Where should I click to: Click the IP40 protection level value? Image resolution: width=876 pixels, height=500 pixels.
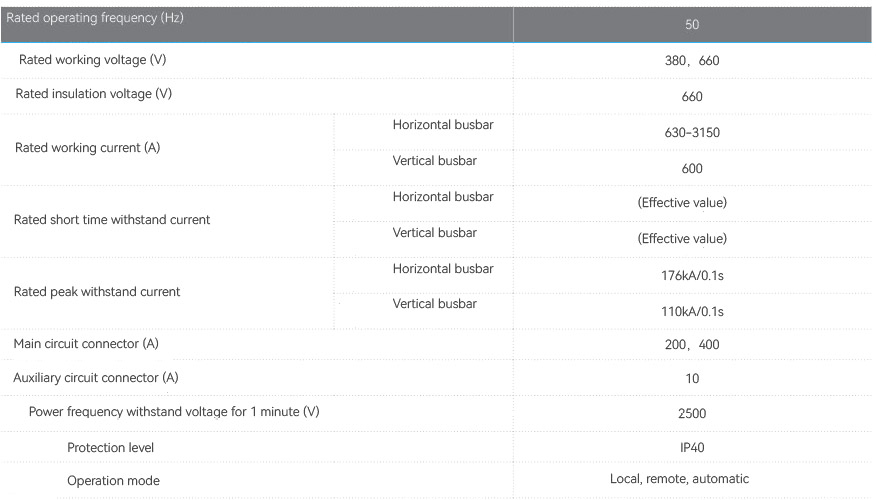click(x=692, y=447)
